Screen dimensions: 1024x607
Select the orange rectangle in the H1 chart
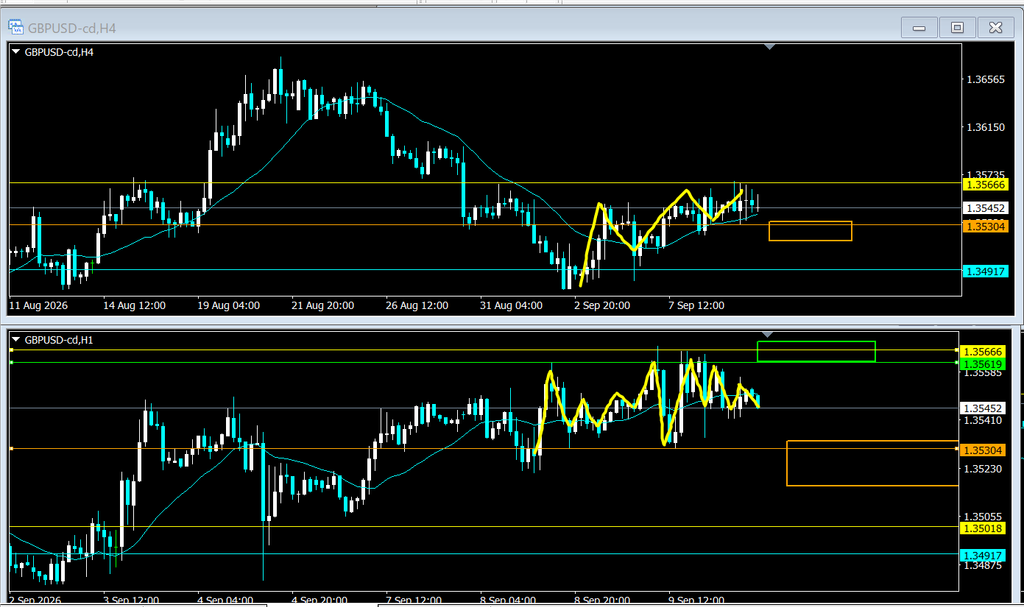(872, 463)
